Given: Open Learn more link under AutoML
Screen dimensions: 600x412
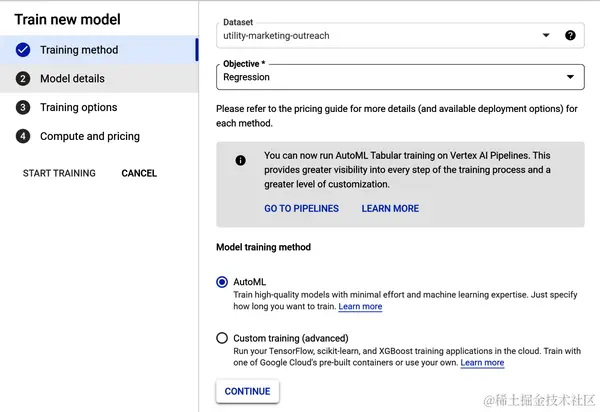Looking at the screenshot, I should 360,307.
